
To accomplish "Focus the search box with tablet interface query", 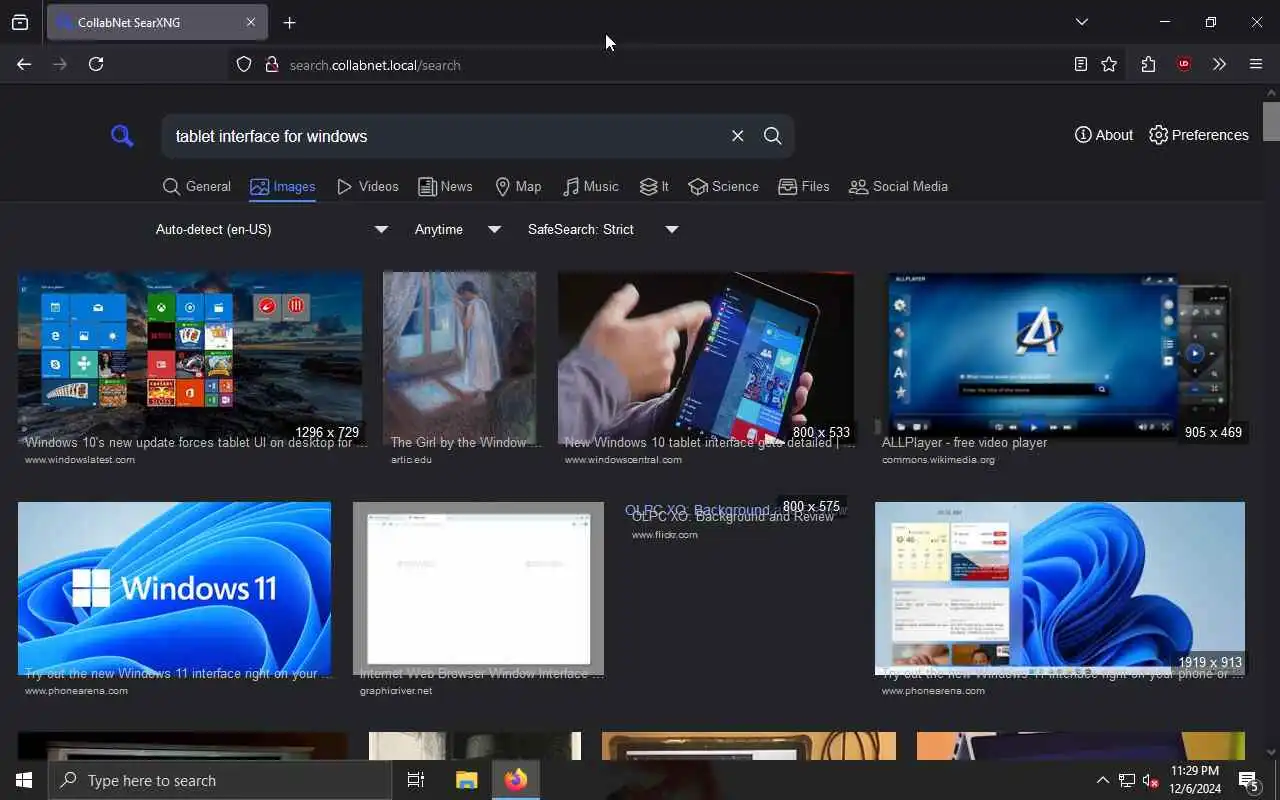I will point(445,136).
